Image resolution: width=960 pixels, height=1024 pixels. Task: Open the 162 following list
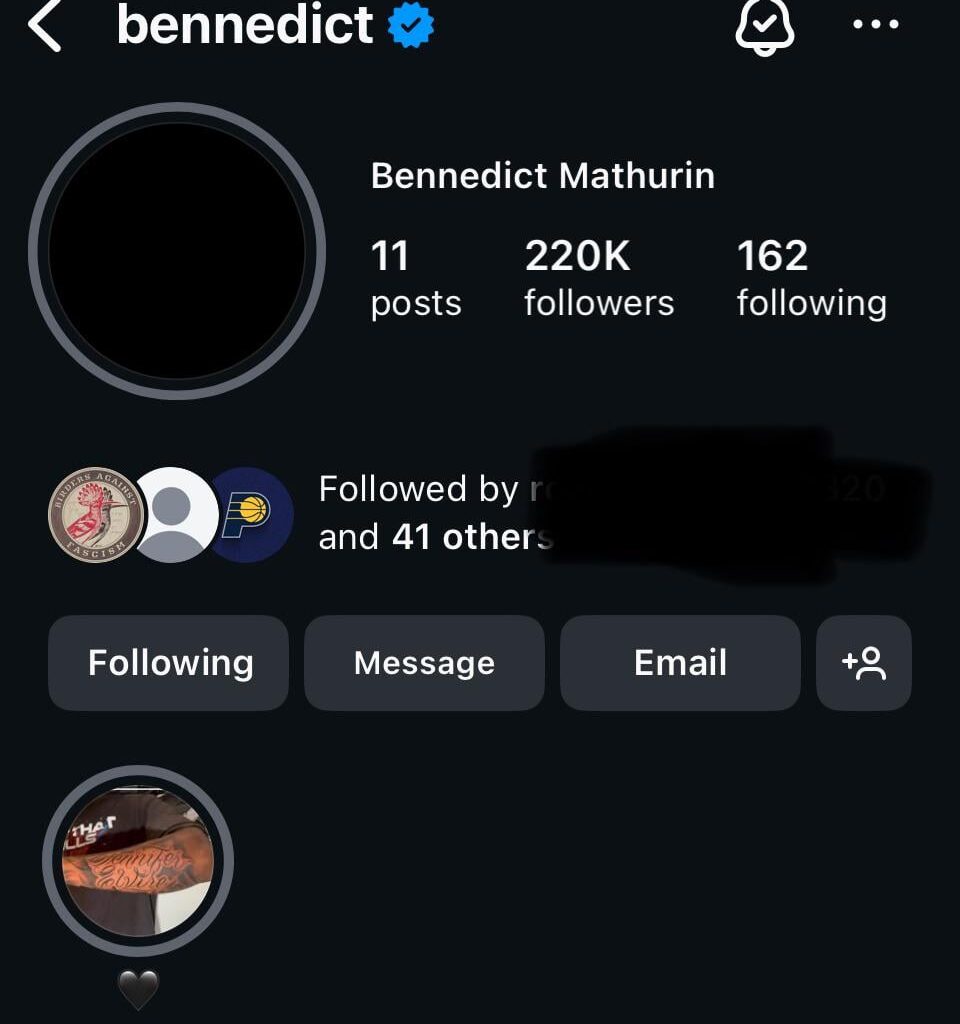pos(811,278)
